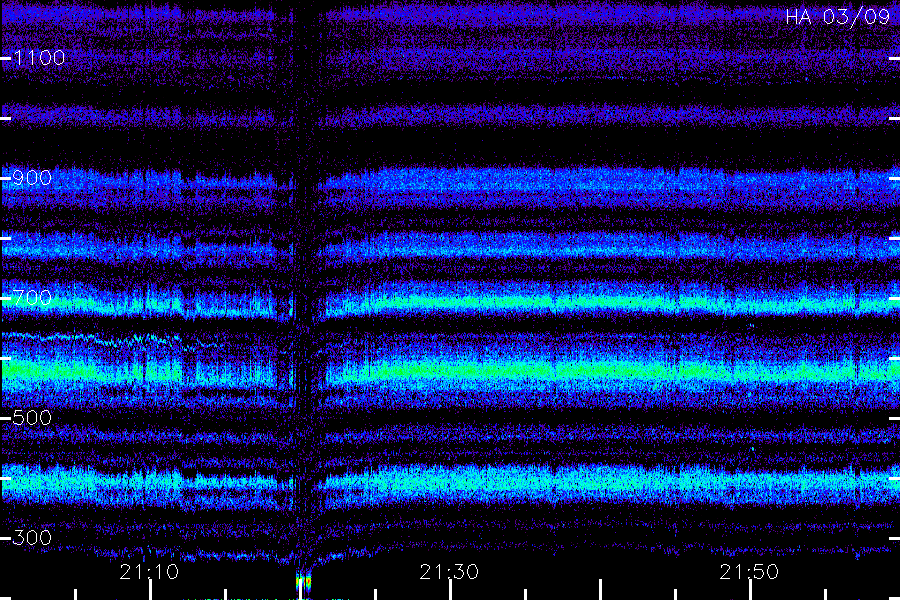Click the 900 frequency axis label
900x600 pixels.
point(32,178)
